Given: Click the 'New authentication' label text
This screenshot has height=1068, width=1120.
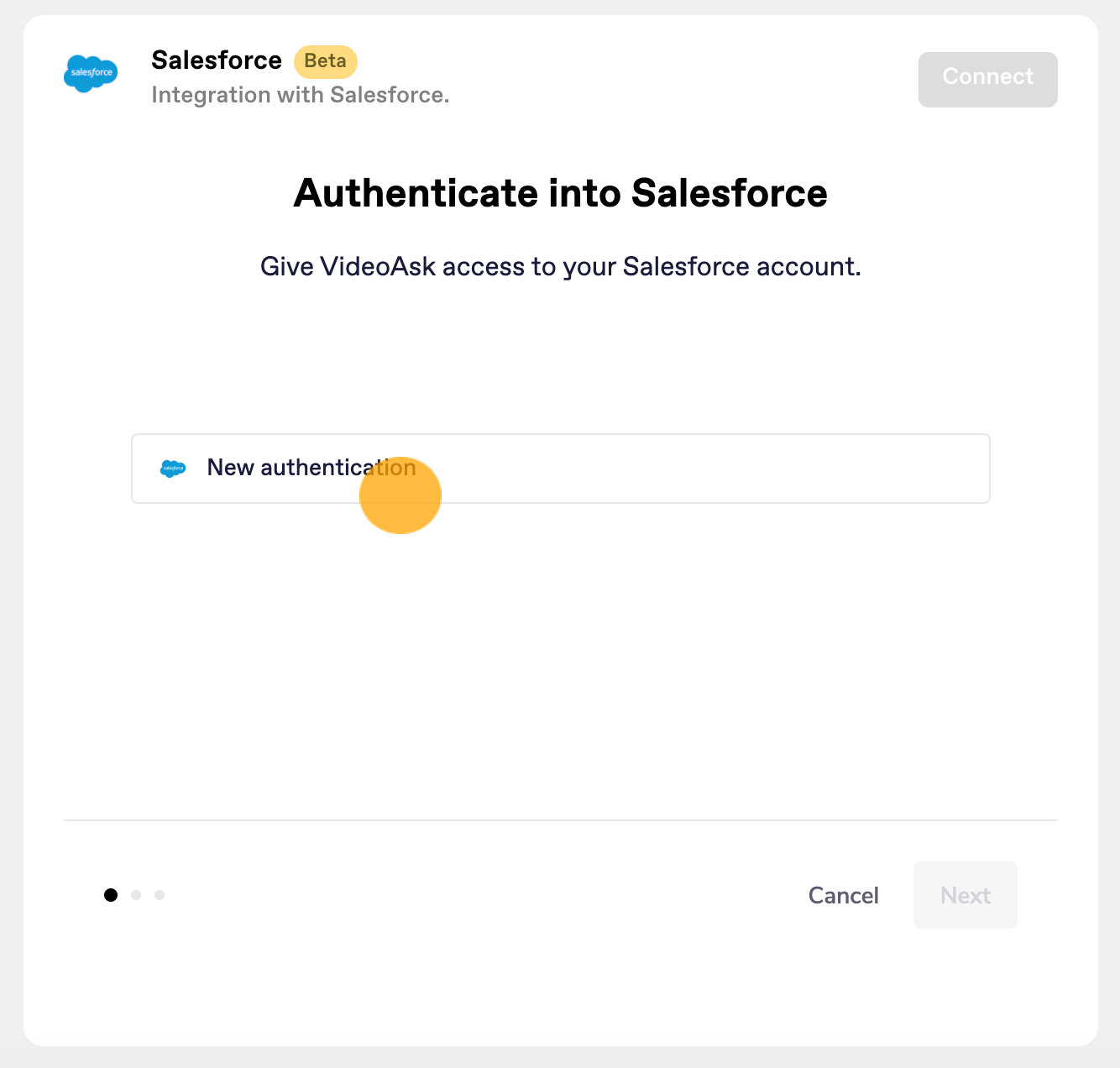Looking at the screenshot, I should coord(311,468).
